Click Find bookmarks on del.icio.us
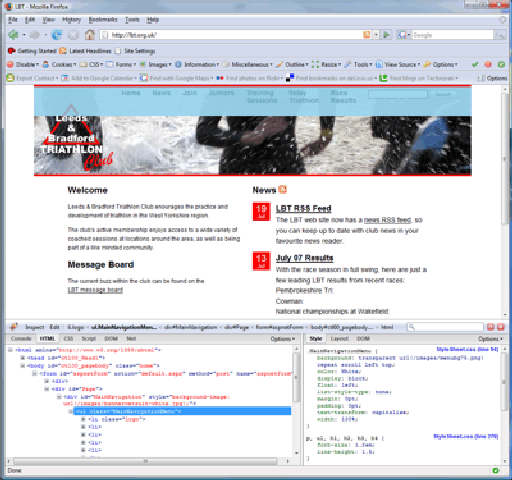This screenshot has height=480, width=512. tap(331, 78)
